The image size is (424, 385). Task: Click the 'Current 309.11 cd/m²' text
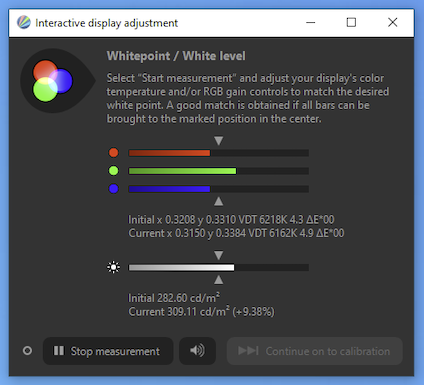[x=179, y=312]
